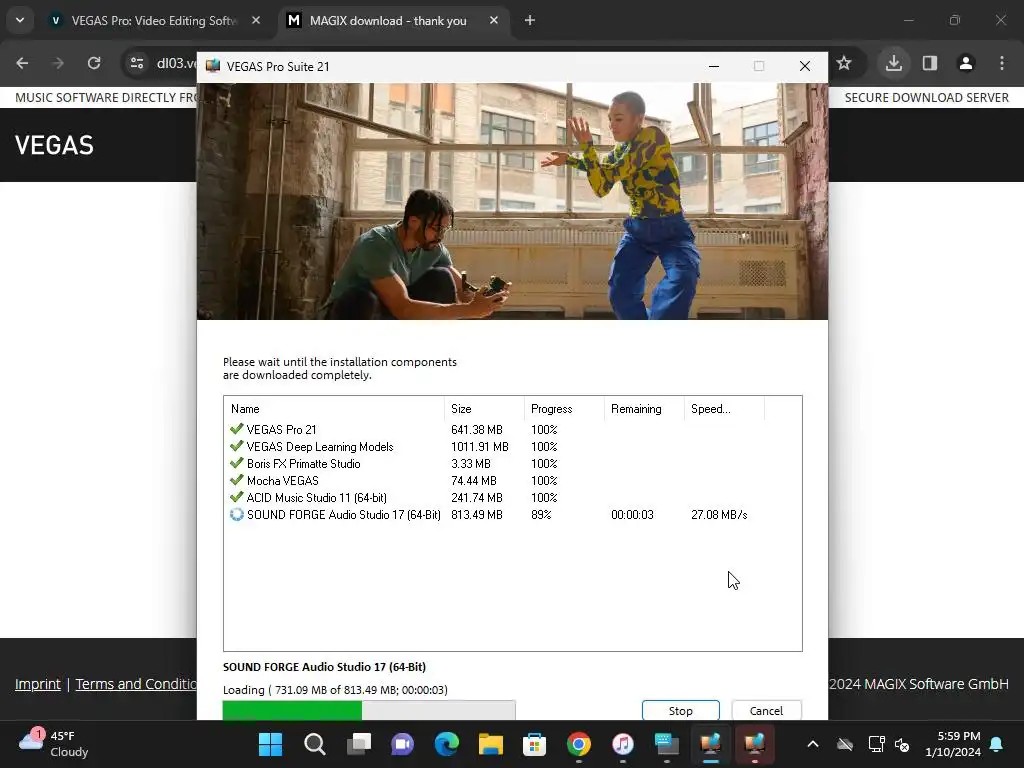
Task: Click the green download progress bar
Action: pos(369,710)
